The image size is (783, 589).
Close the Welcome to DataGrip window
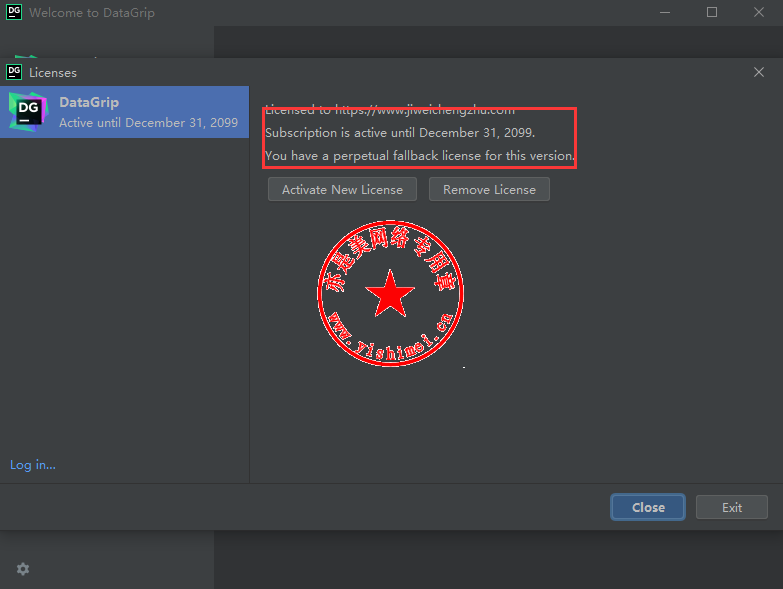tap(759, 12)
